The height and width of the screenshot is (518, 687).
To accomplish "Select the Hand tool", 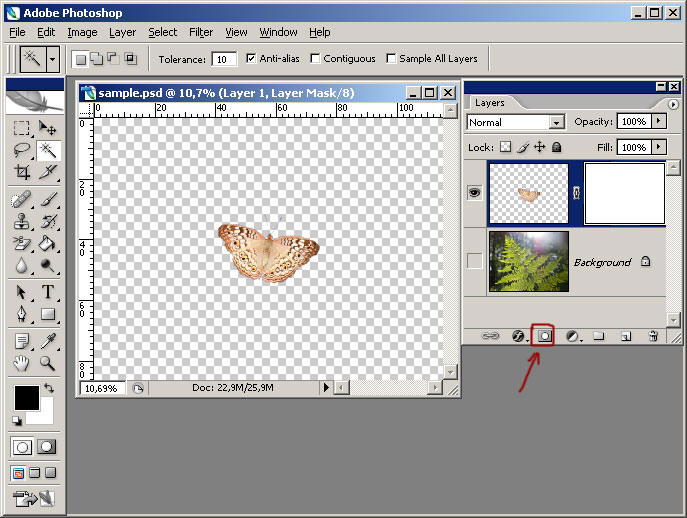I will (x=21, y=362).
